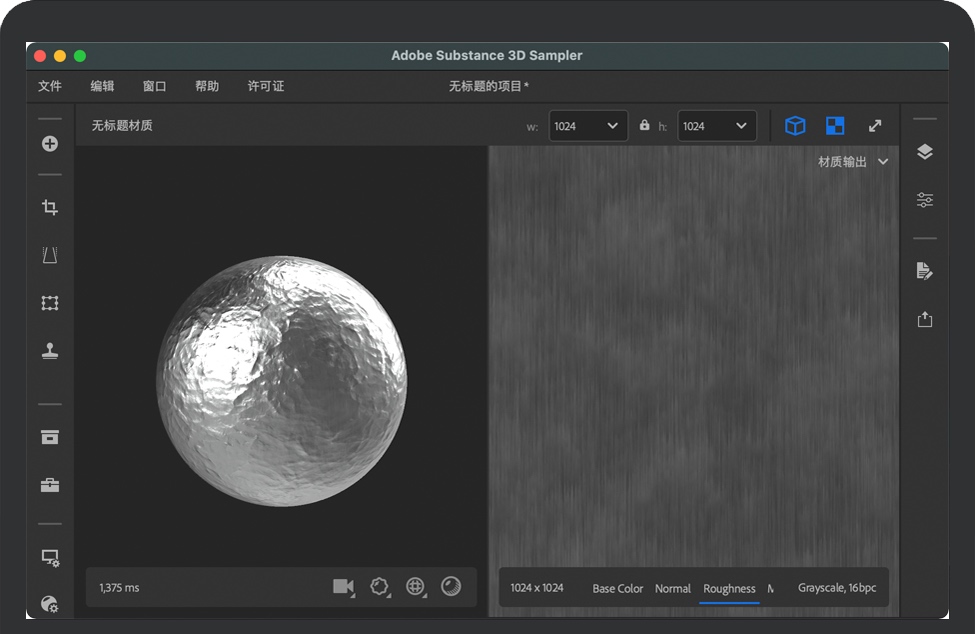Viewport: 975px width, 634px height.
Task: Select the Perspective correction tool
Action: [x=50, y=256]
